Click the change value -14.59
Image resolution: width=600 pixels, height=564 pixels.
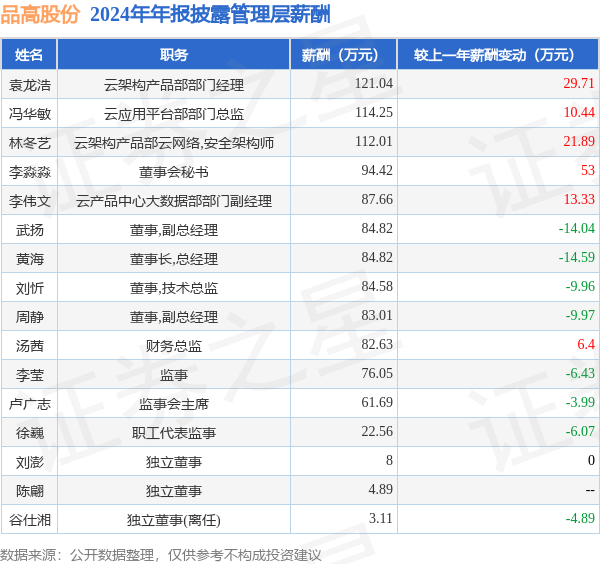576,258
